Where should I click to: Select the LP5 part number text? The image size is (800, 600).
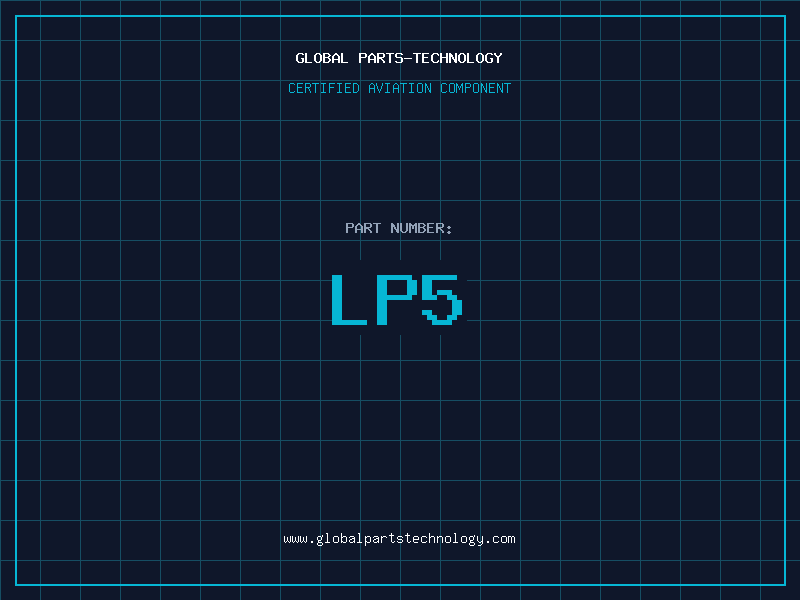coord(397,299)
